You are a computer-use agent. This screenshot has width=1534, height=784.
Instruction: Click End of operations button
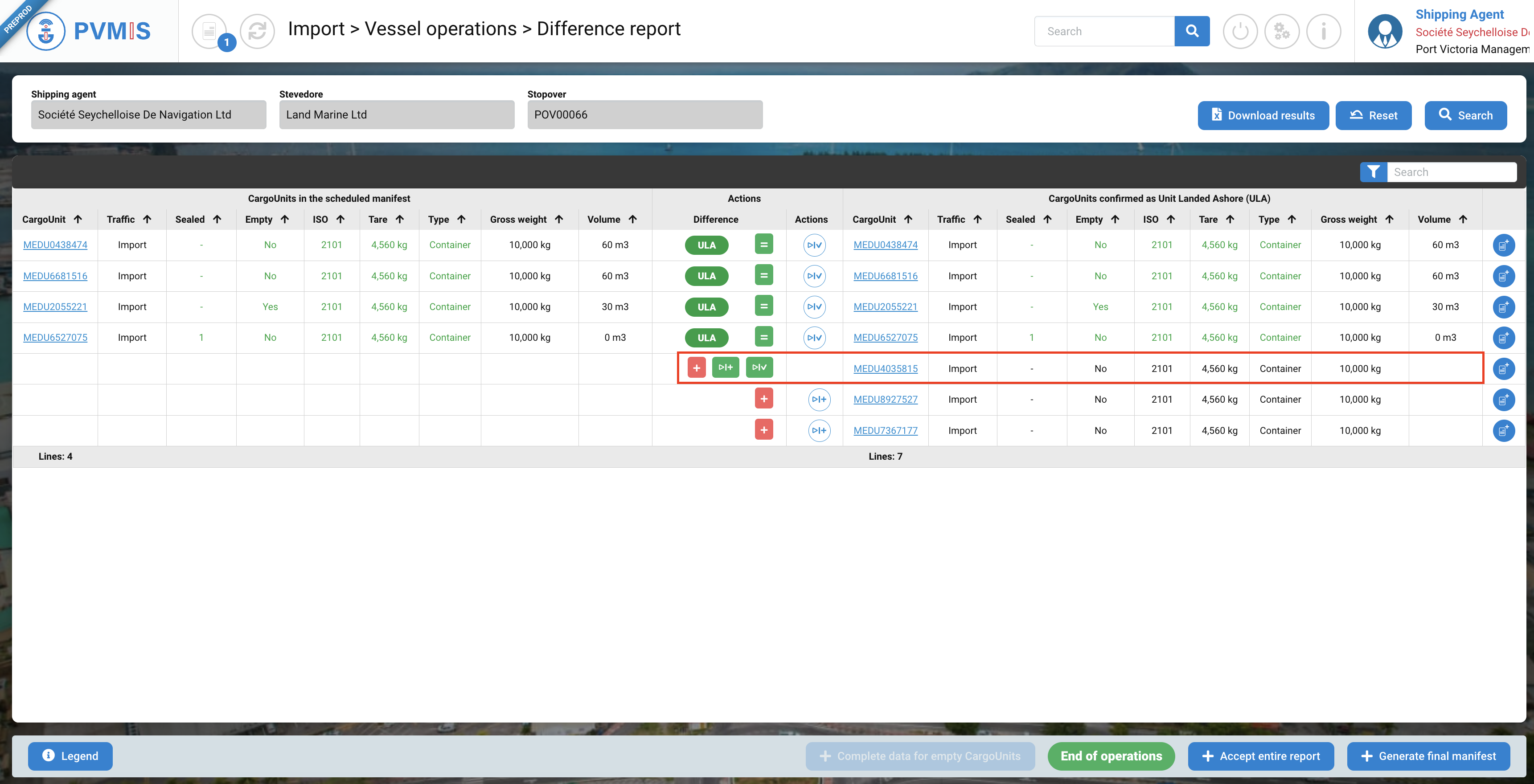click(1111, 756)
